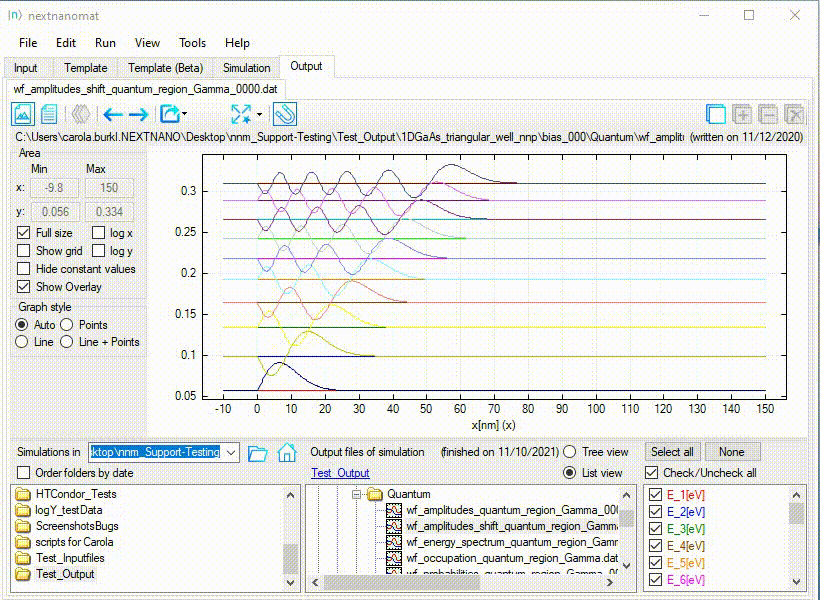Select the Test_Inputfiles folder
Image resolution: width=820 pixels, height=600 pixels.
click(69, 558)
